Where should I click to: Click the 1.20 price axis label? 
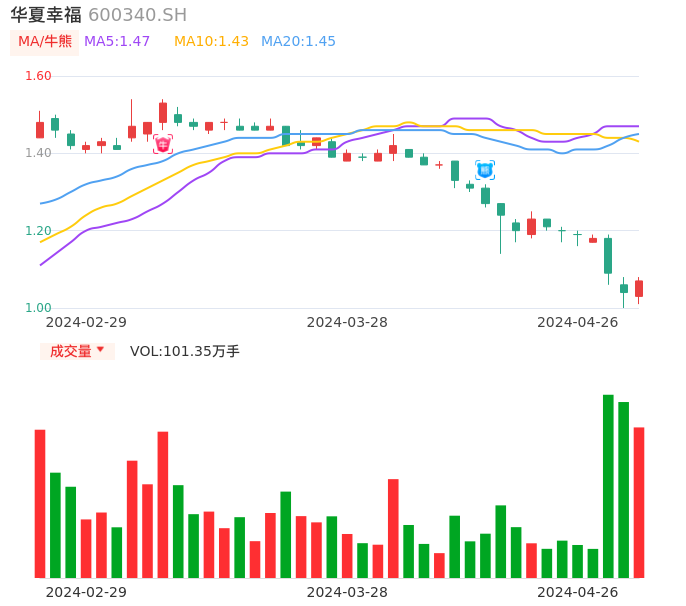38,231
